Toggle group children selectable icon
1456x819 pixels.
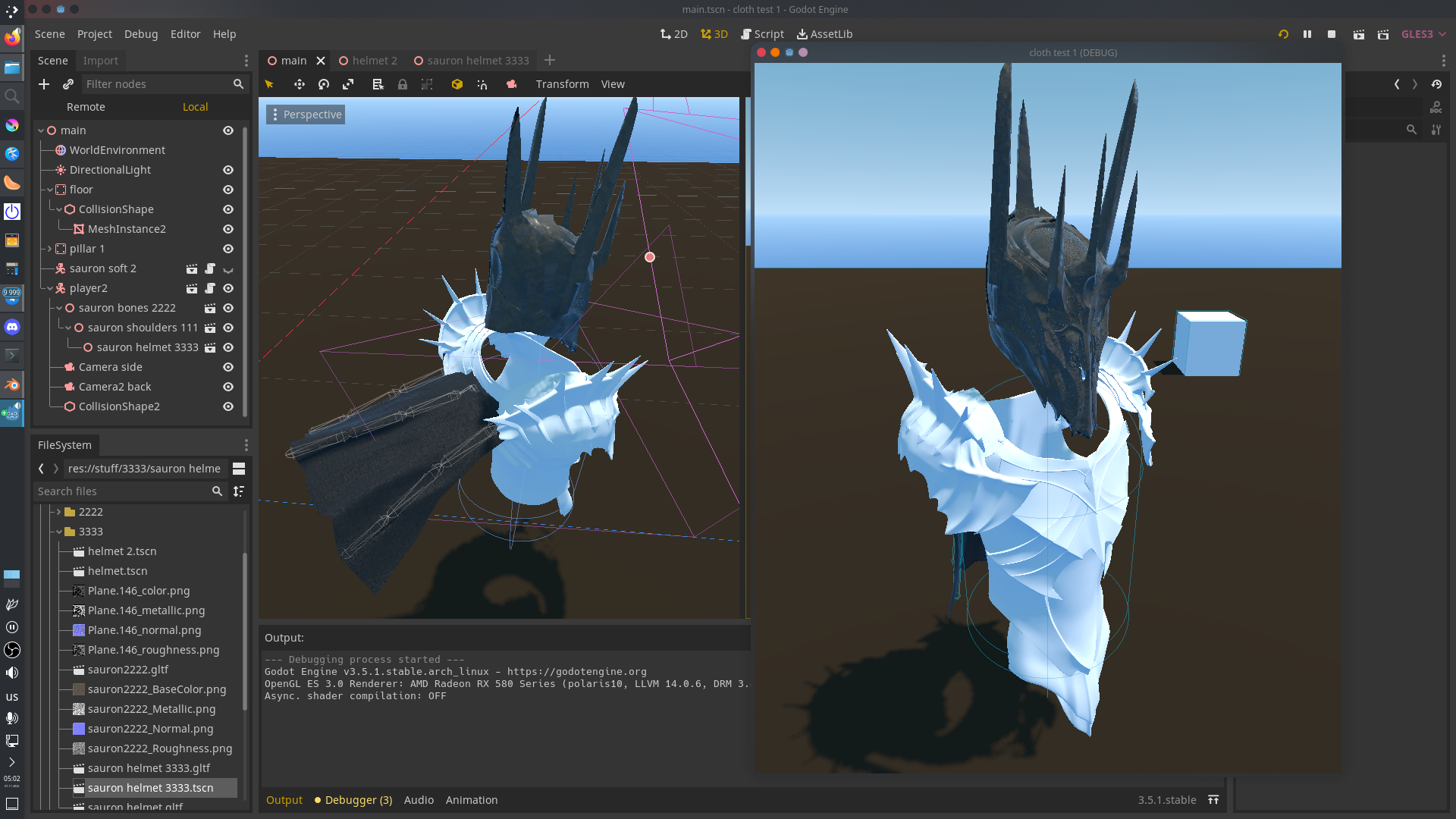(x=427, y=84)
